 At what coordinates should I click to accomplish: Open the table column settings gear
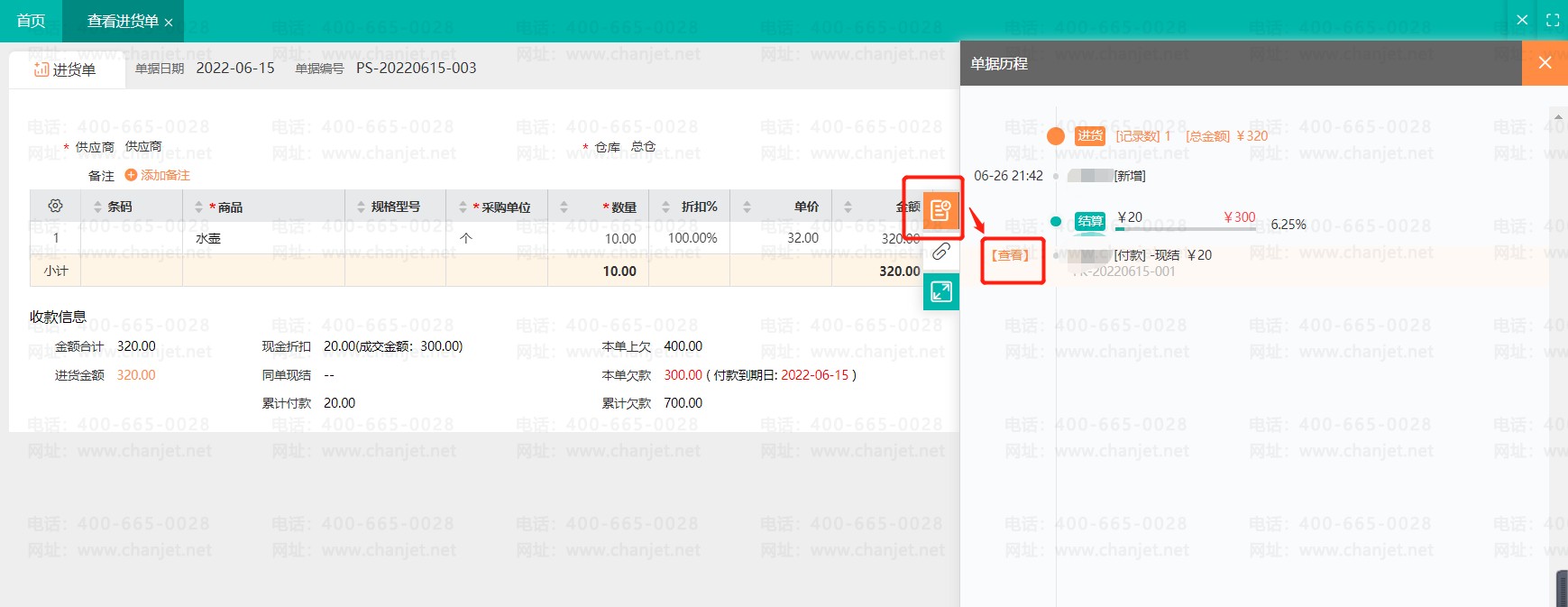click(x=55, y=207)
